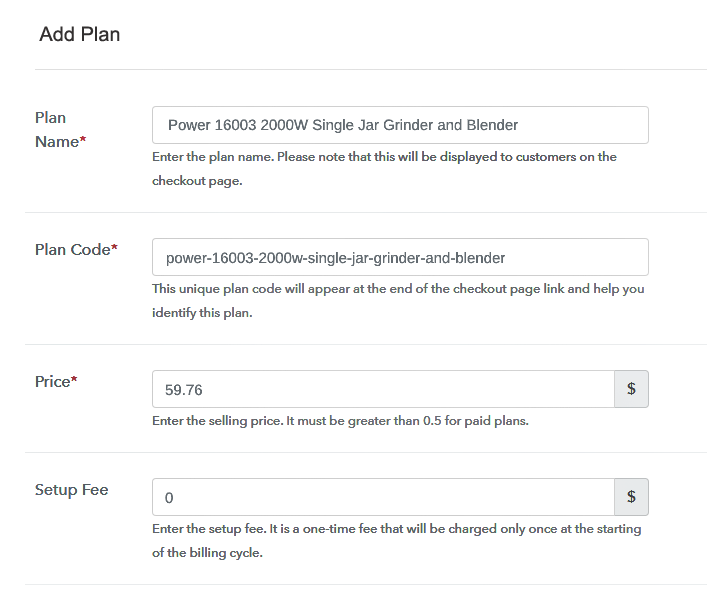The height and width of the screenshot is (596, 726).
Task: Click the Plan Name label
Action: [x=61, y=130]
